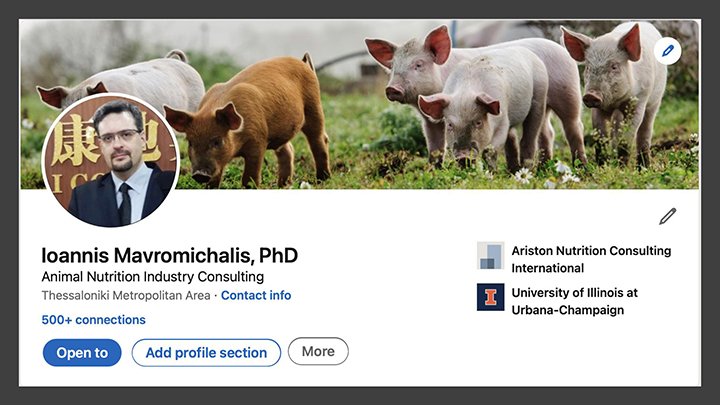Expand the "Open to" options
The width and height of the screenshot is (720, 405).
[82, 352]
